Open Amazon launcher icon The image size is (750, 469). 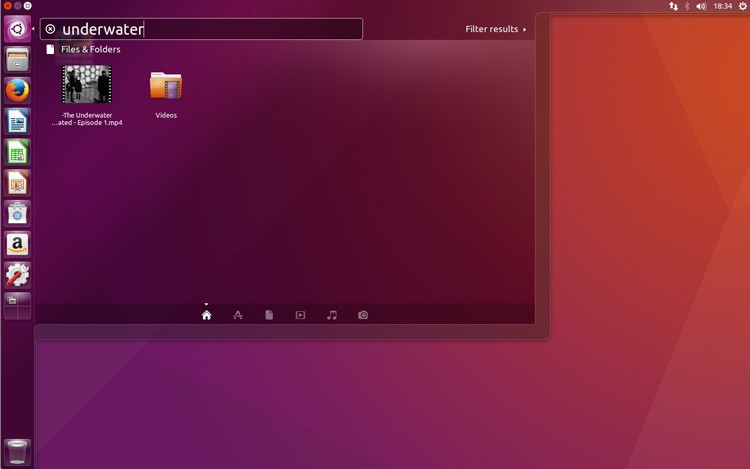point(17,244)
